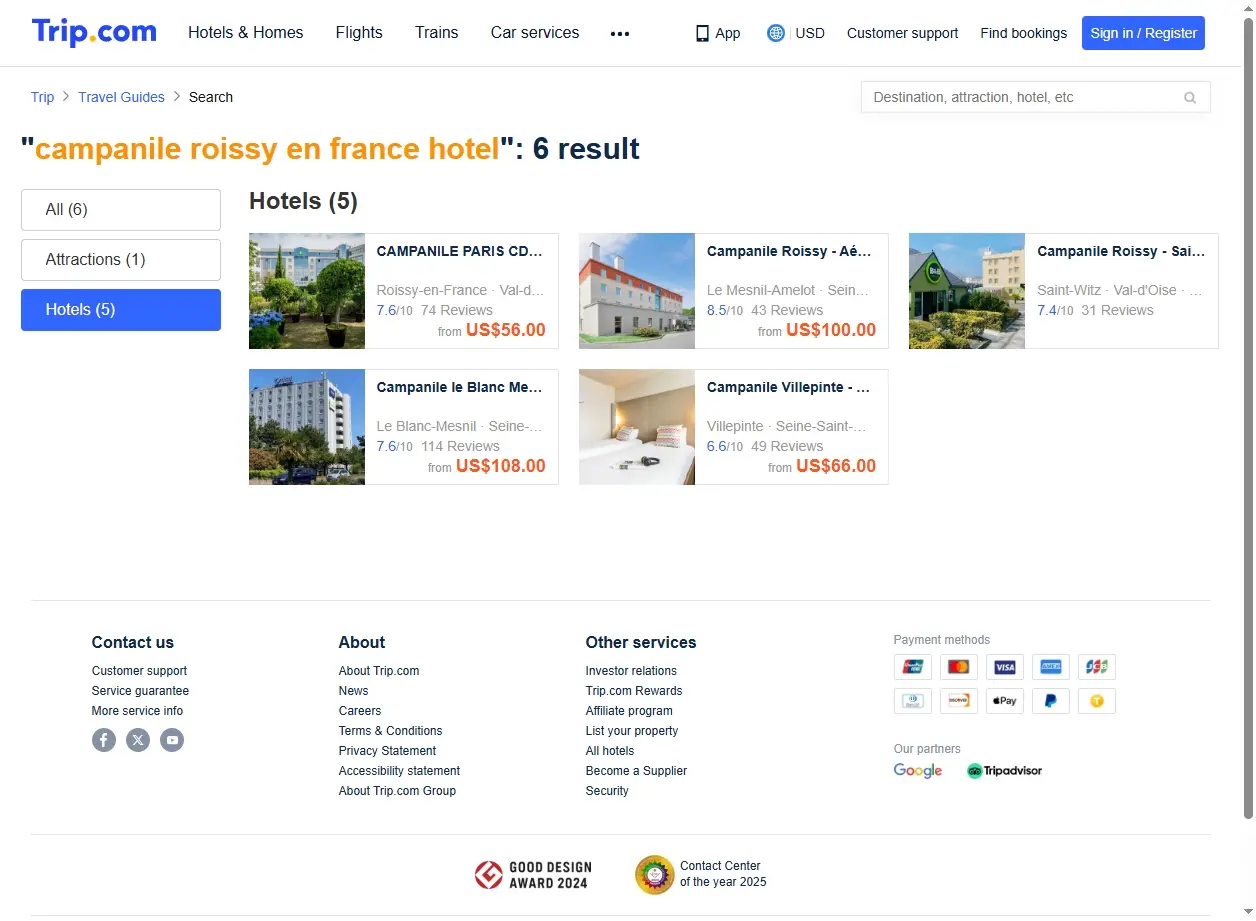Go to Travel Guides breadcrumb
1256x921 pixels.
[121, 97]
